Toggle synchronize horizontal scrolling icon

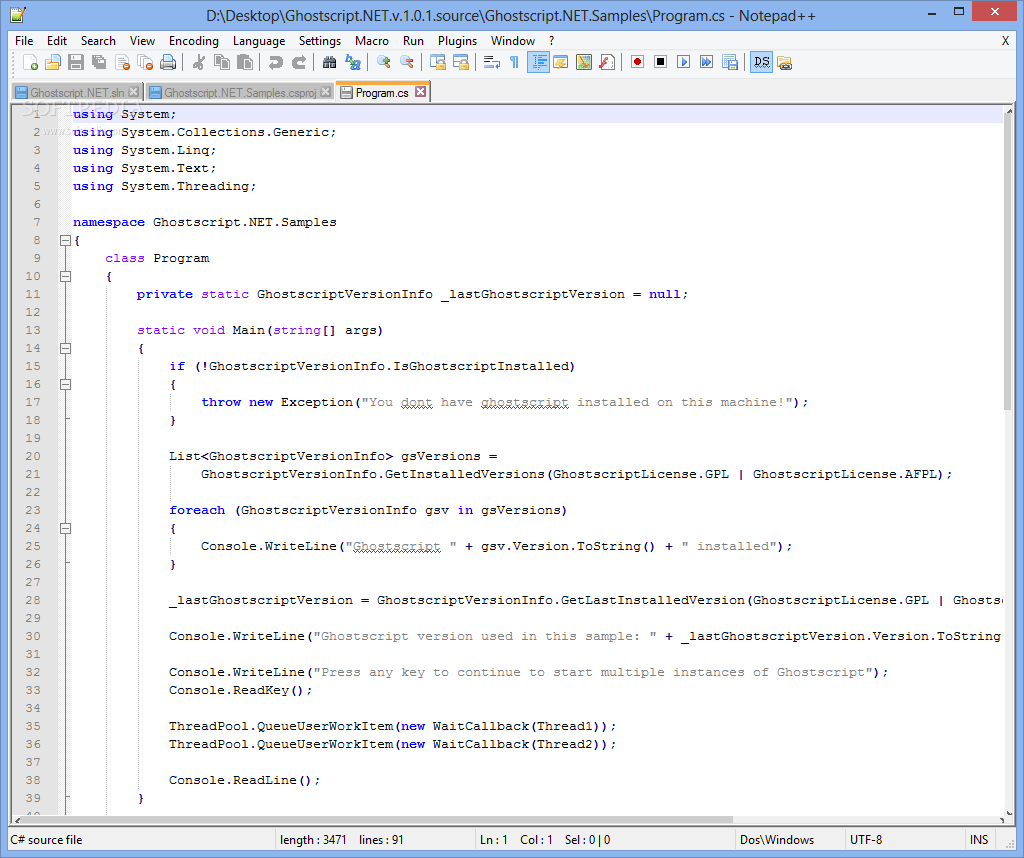461,63
